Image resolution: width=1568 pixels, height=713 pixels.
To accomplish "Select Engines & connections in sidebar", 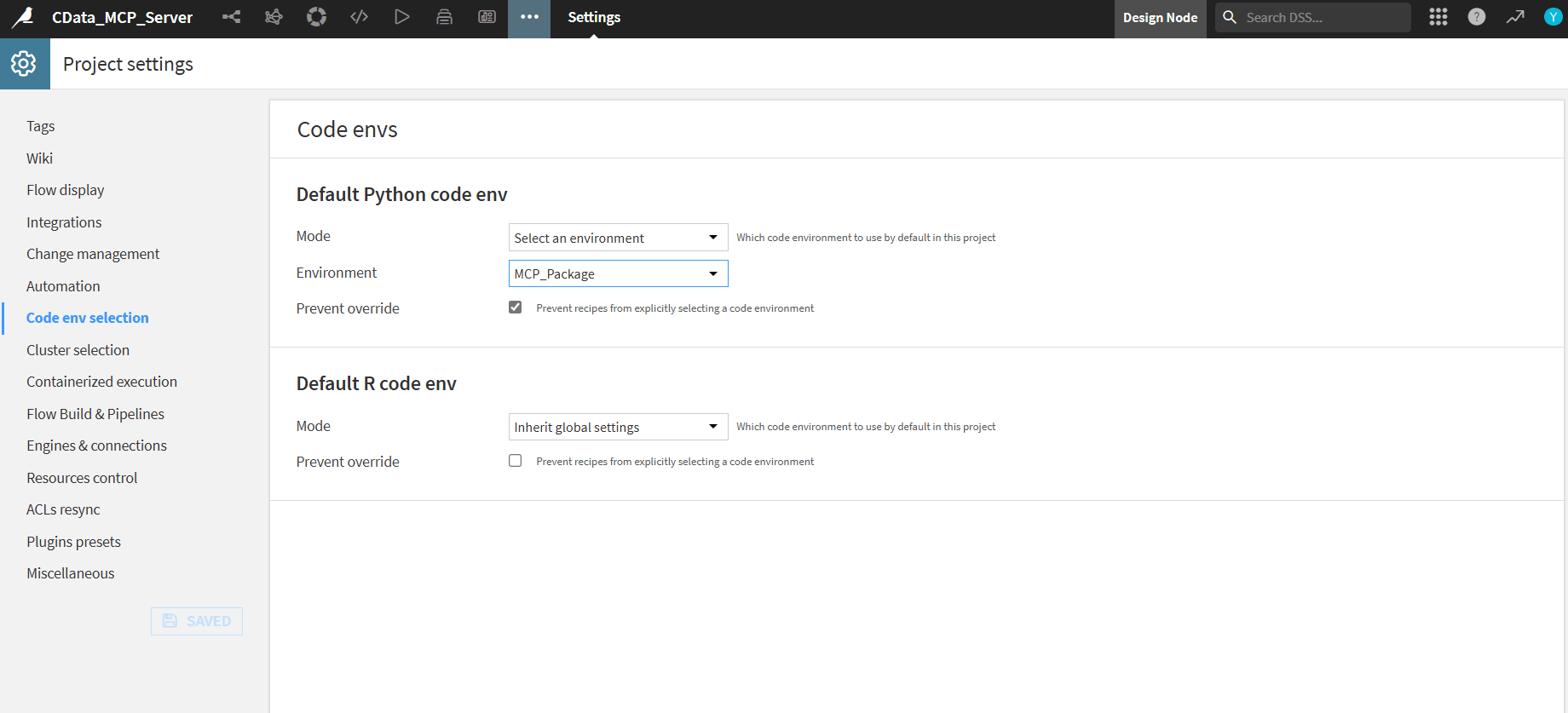I will click(x=96, y=446).
